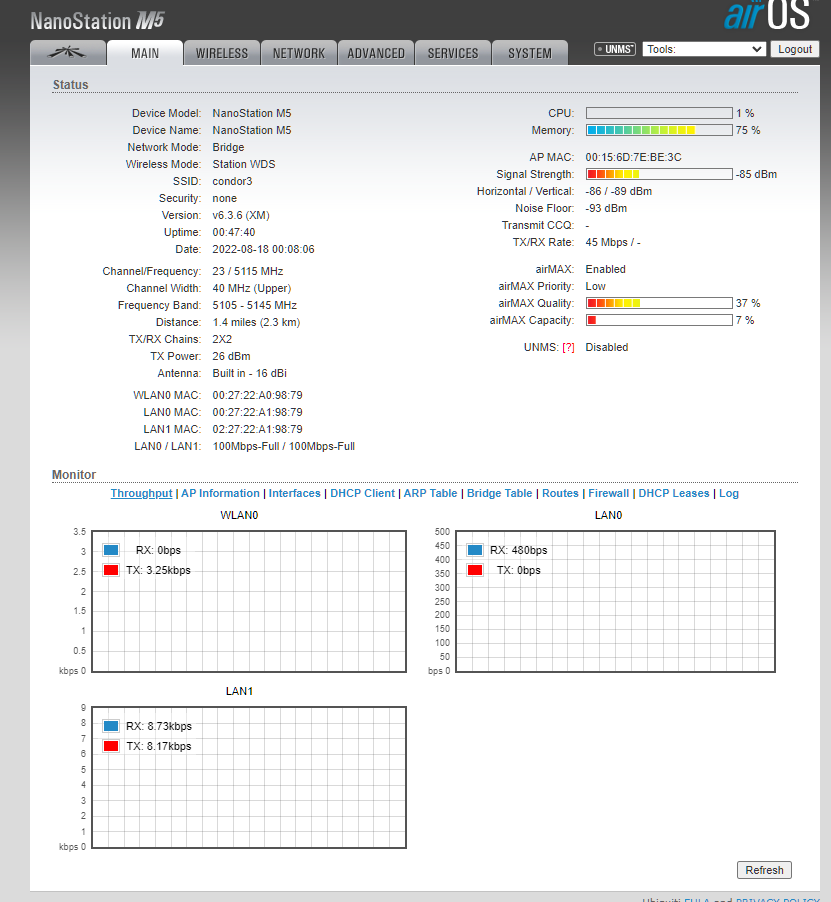Screen dimensions: 831x902
Task: Open the ADVANCED tab
Action: coord(376,53)
